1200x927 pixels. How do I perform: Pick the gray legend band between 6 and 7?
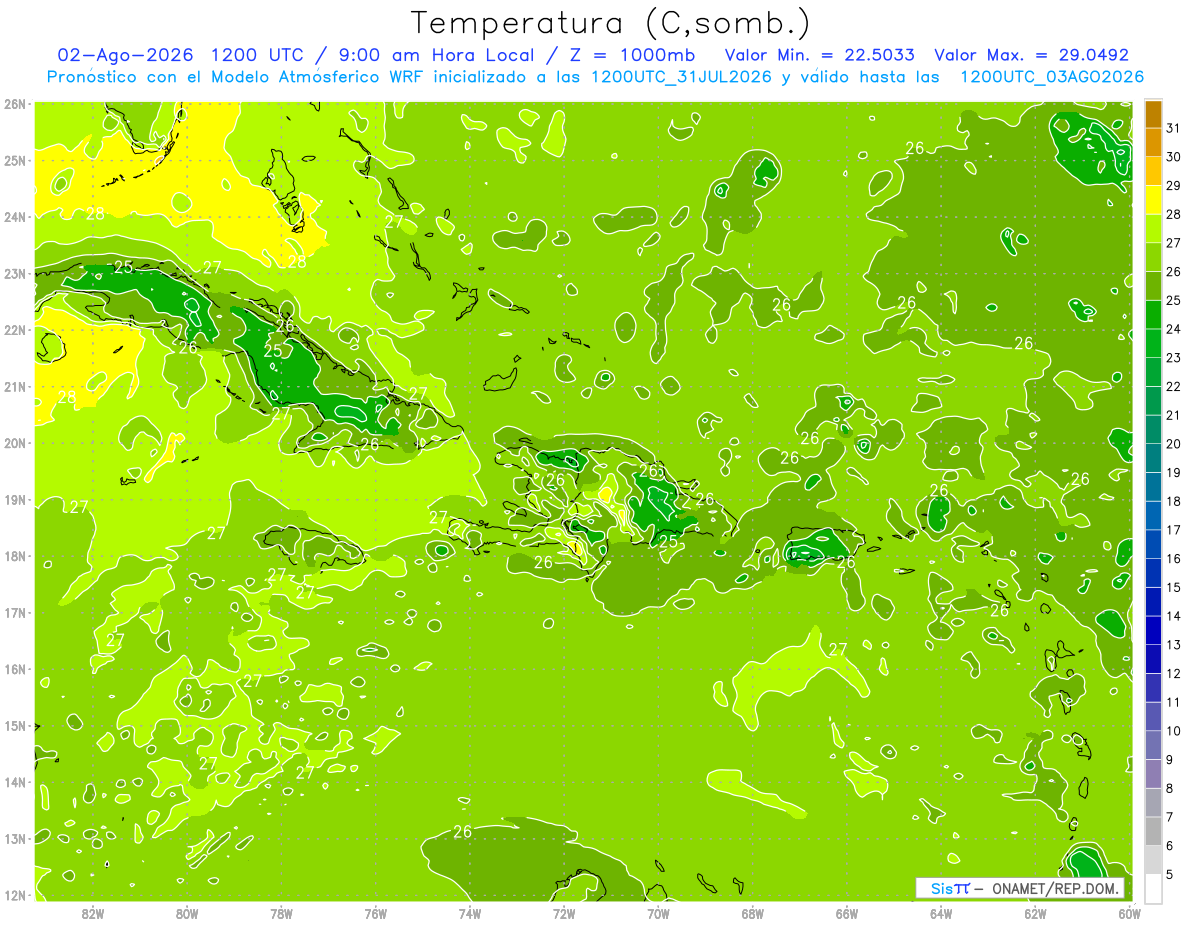[1153, 830]
